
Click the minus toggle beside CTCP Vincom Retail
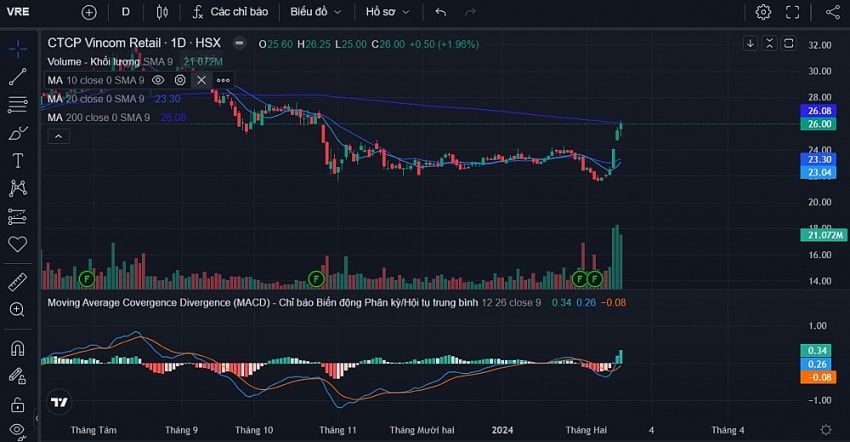tap(239, 43)
